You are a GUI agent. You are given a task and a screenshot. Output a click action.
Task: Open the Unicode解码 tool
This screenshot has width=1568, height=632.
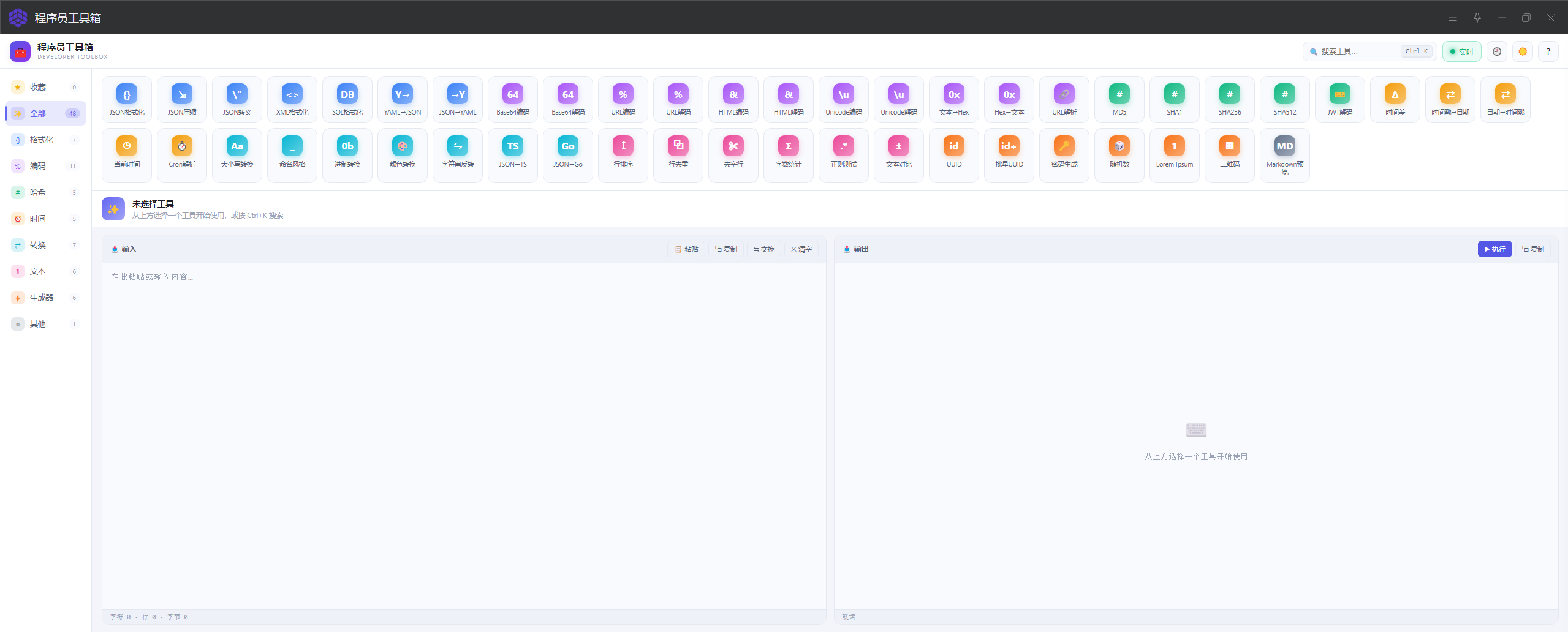(899, 99)
